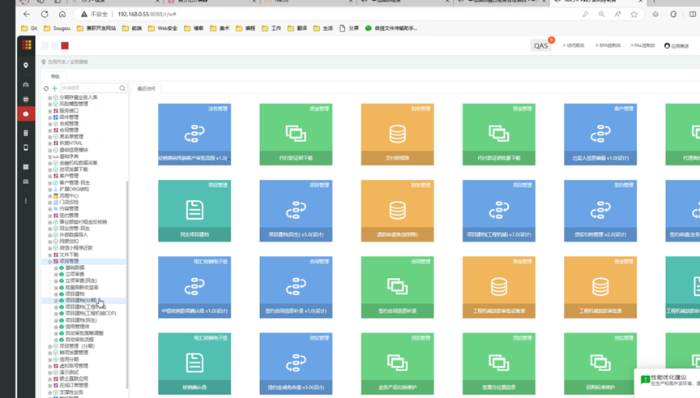This screenshot has width=700, height=398.
Task: Click the search magnifier in tree search box
Action: click(x=122, y=88)
